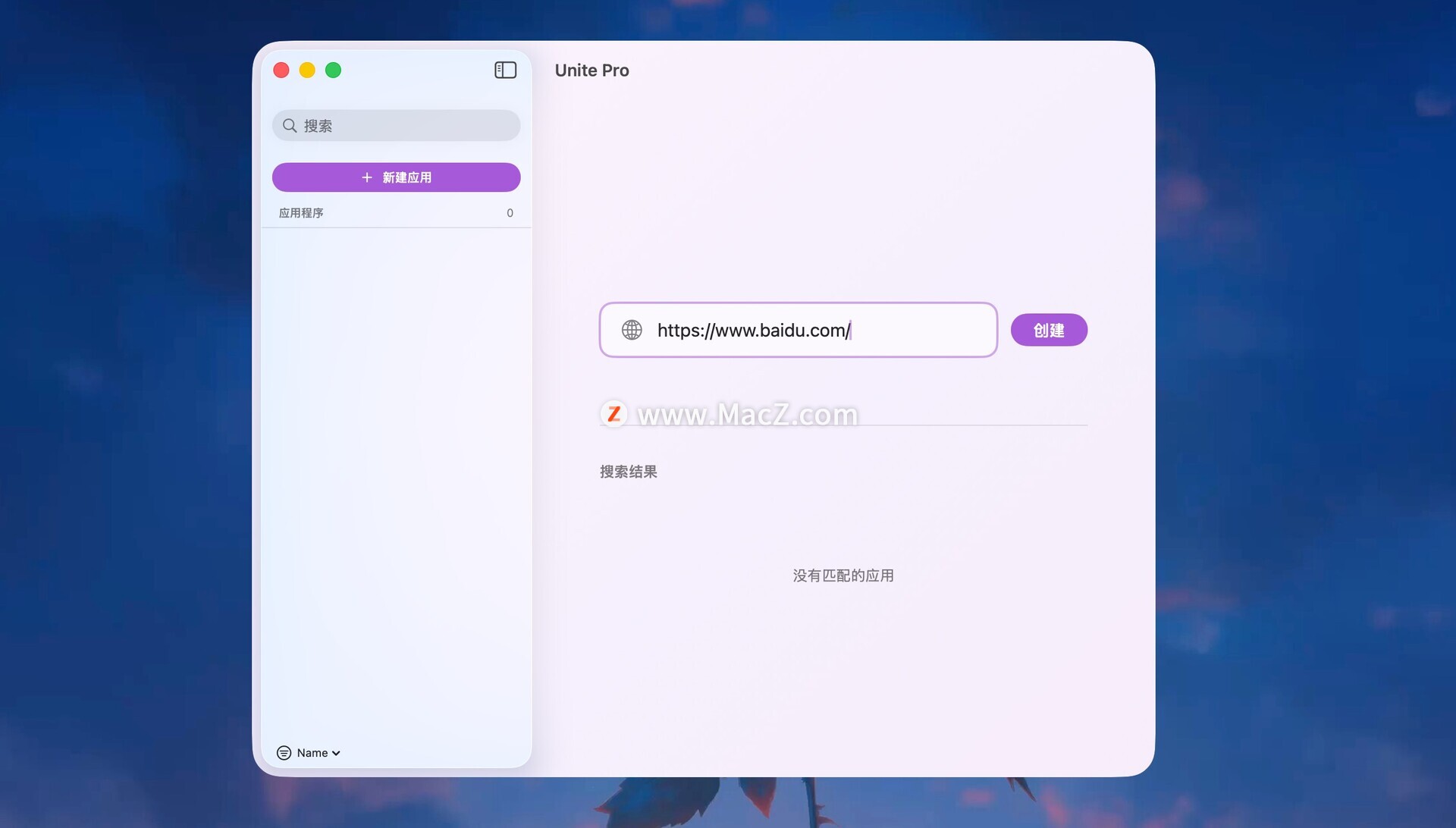Minimize the window with the yellow button
The height and width of the screenshot is (828, 1456).
[307, 70]
